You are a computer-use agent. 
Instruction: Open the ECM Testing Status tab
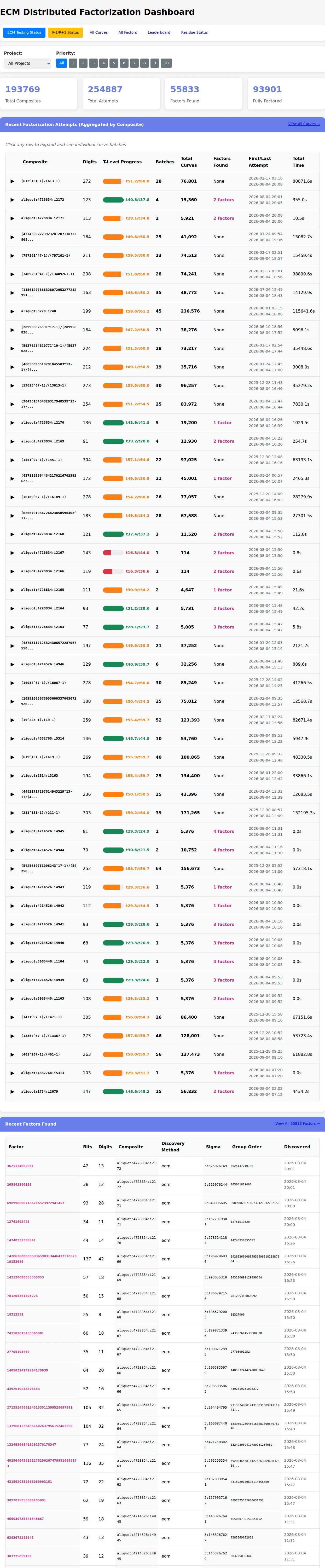pyautogui.click(x=24, y=32)
